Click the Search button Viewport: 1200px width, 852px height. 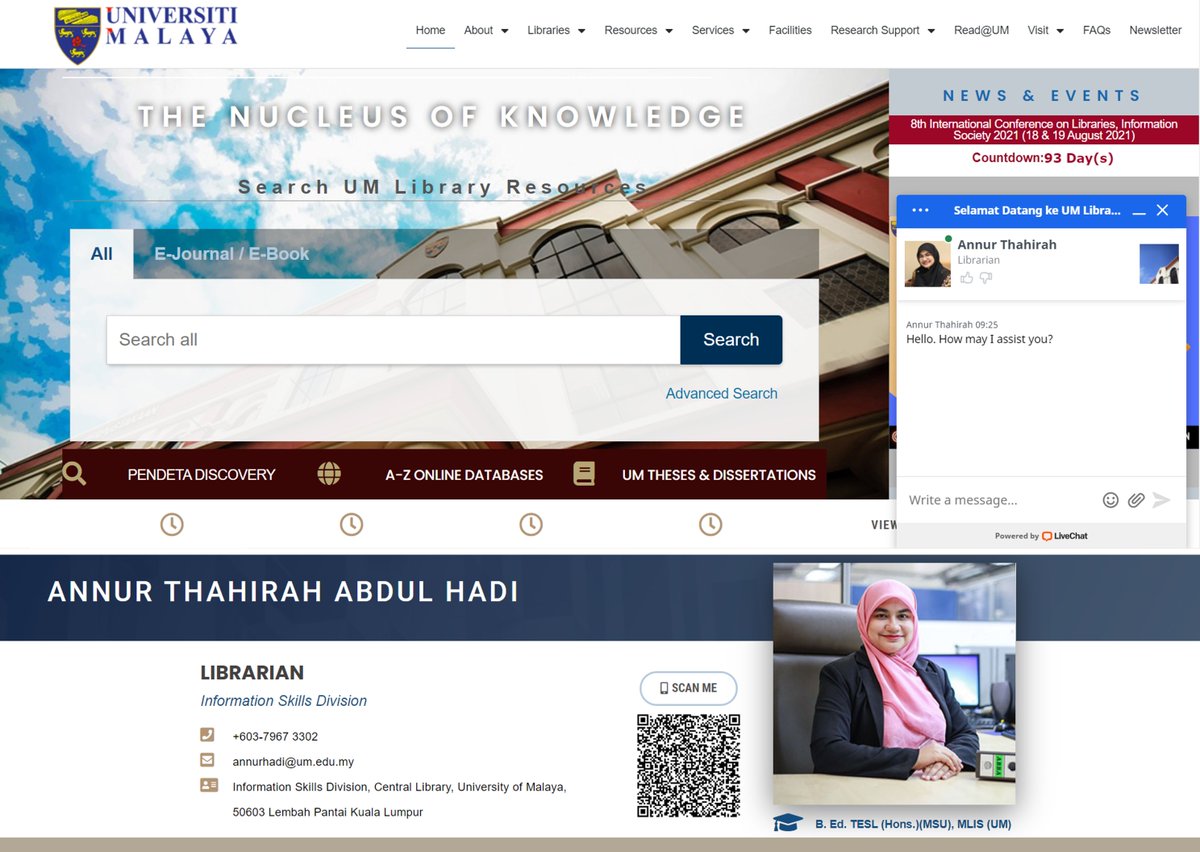click(x=731, y=340)
